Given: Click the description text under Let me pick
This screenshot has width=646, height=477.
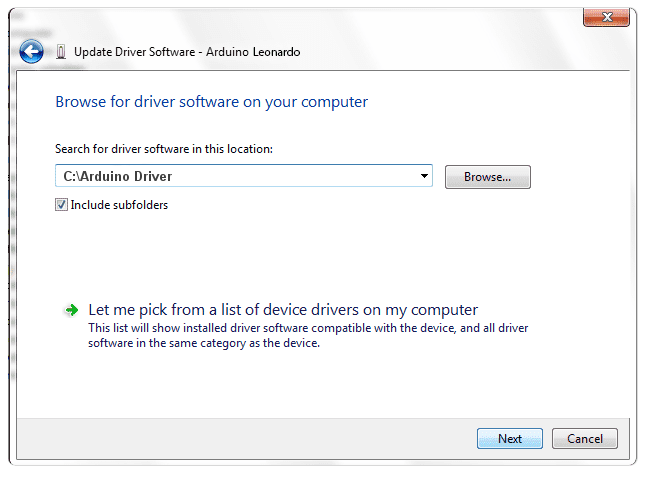Looking at the screenshot, I should click(x=308, y=335).
